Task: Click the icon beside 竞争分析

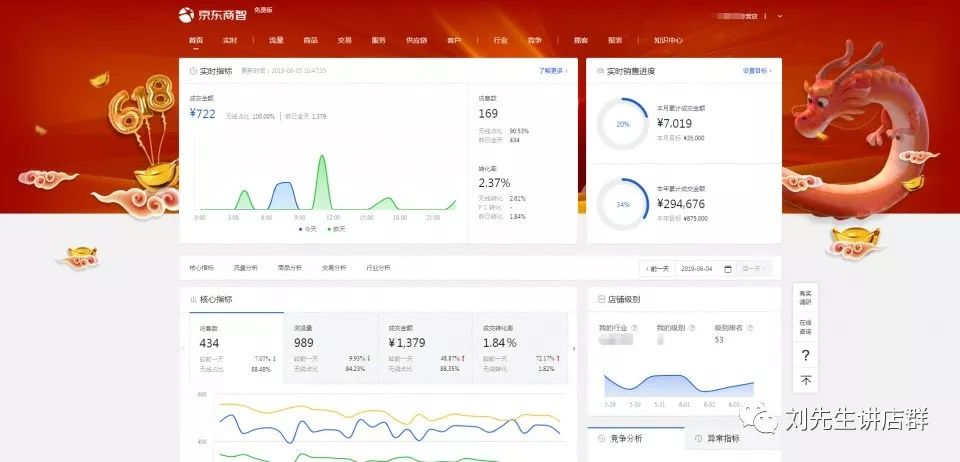Action: coord(600,439)
